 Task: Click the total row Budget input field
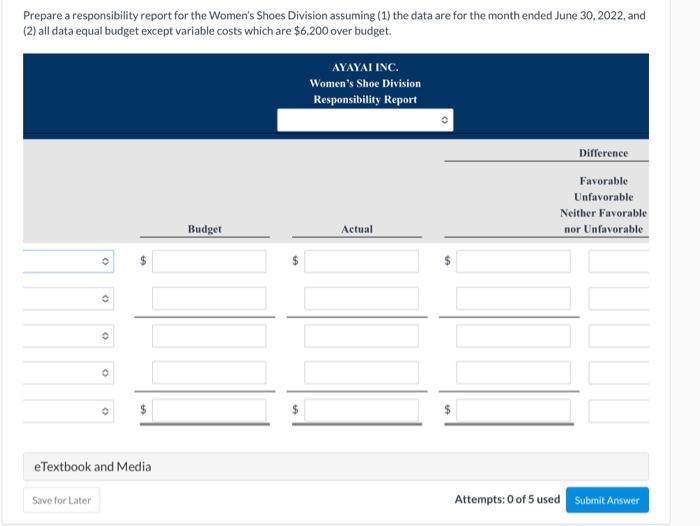(209, 410)
